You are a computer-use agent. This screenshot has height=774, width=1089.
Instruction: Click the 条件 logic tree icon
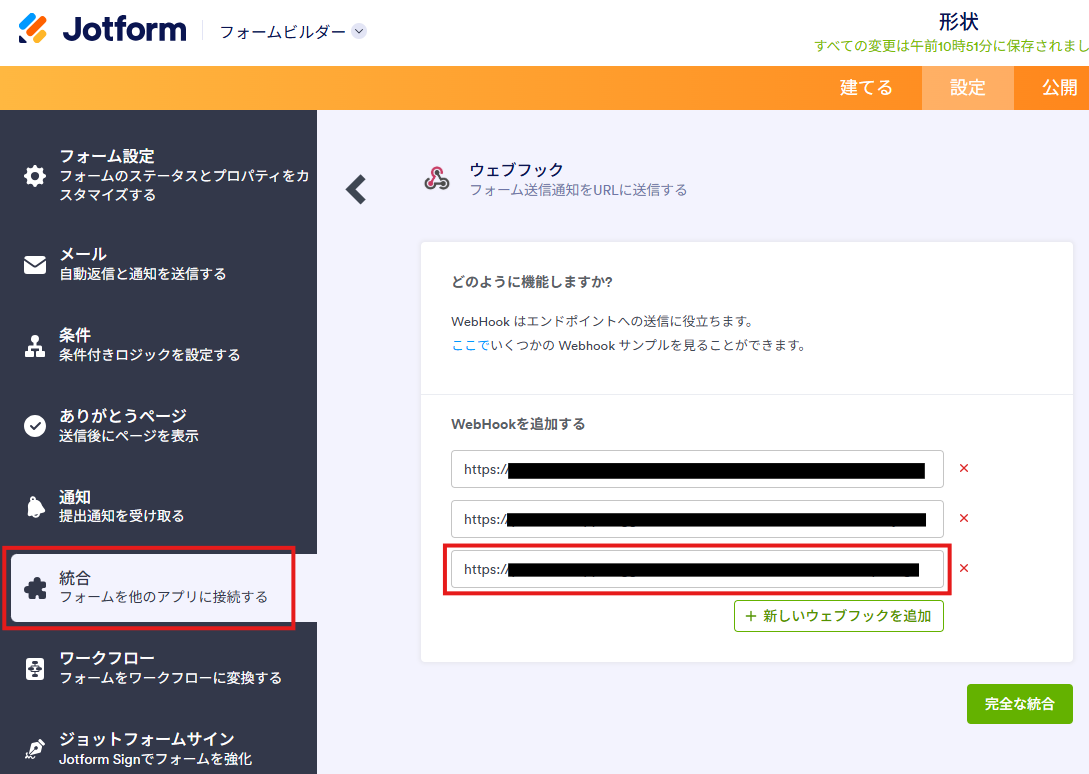click(35, 346)
